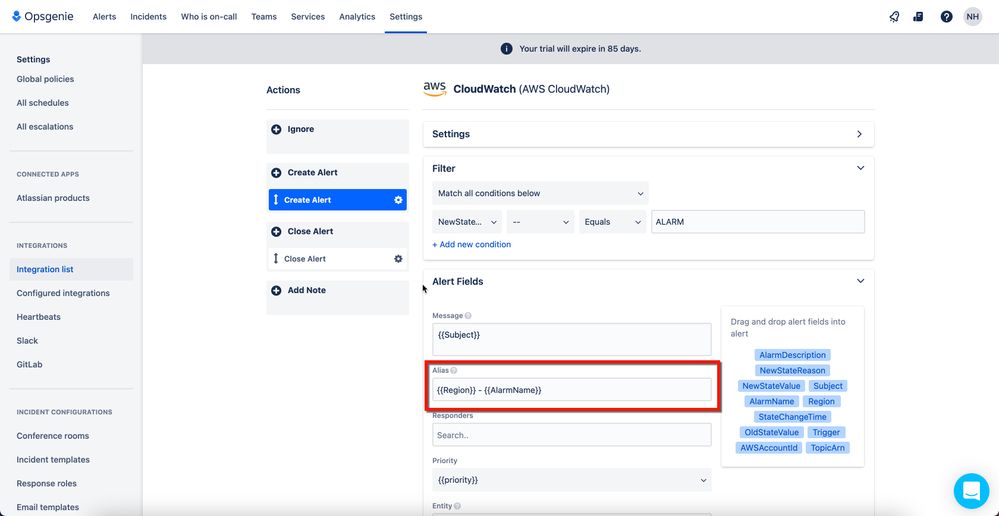Click the AWSAccountId field tag
The width and height of the screenshot is (999, 516).
768,448
